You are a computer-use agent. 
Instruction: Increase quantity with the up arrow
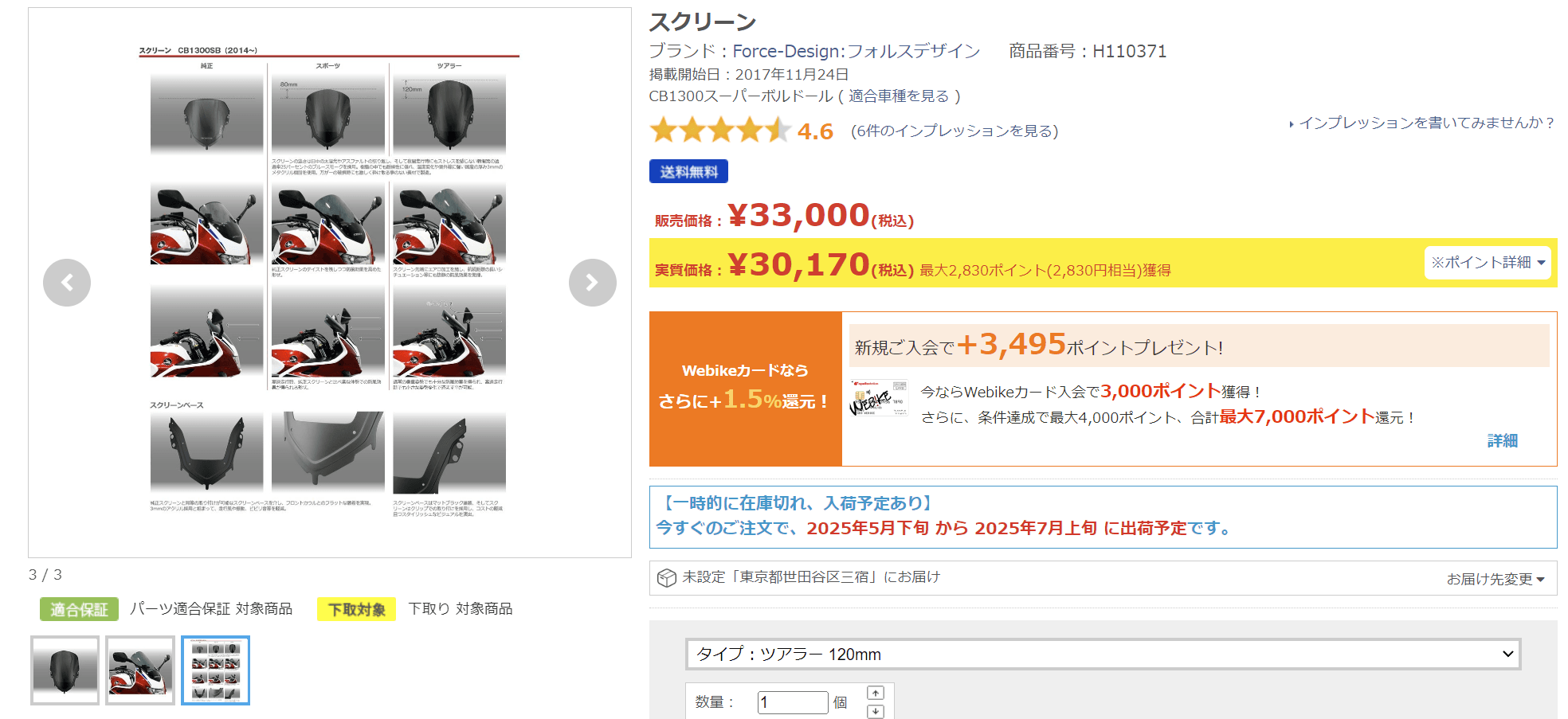coord(876,693)
